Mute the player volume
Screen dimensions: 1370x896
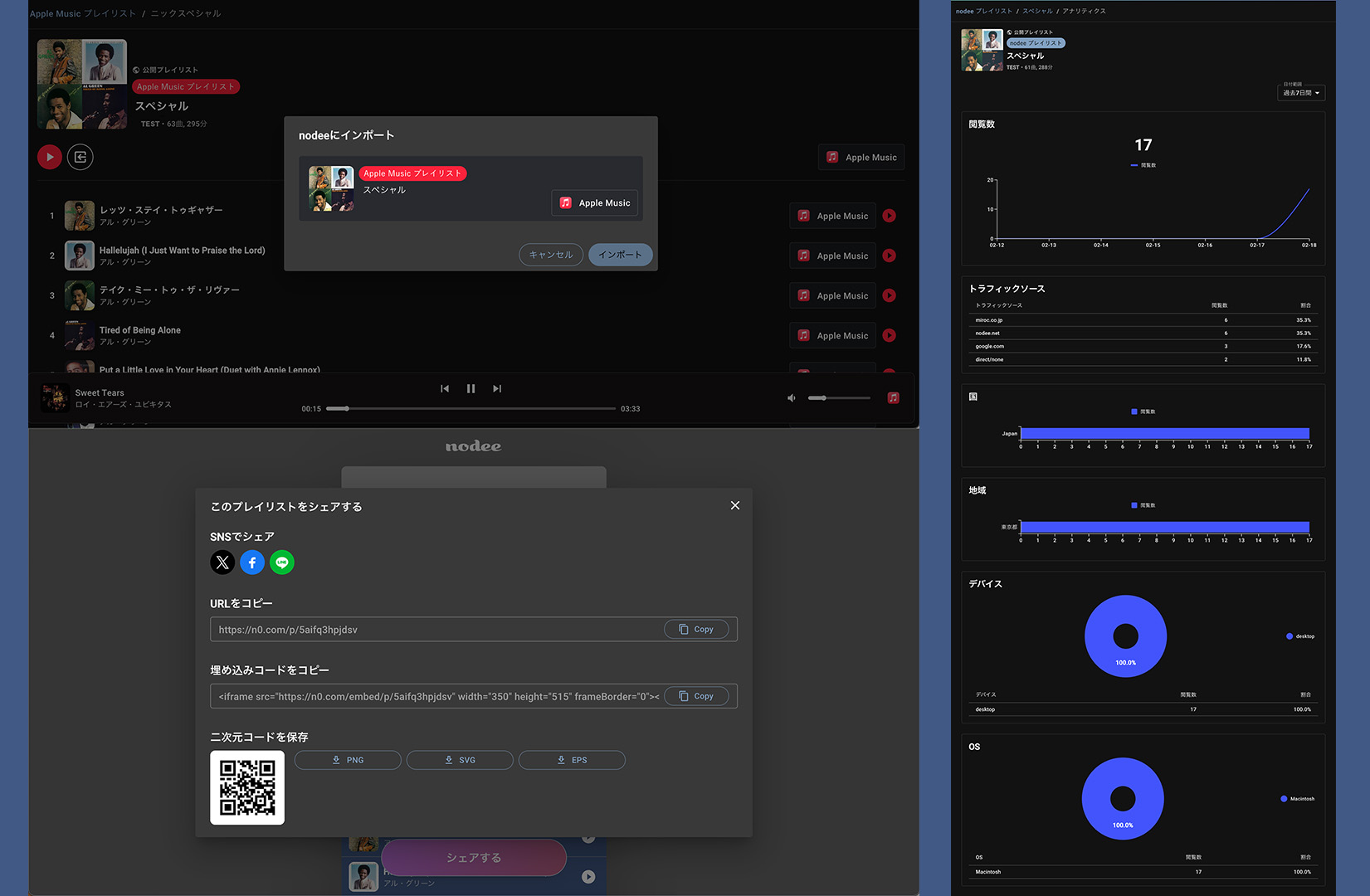pyautogui.click(x=792, y=398)
